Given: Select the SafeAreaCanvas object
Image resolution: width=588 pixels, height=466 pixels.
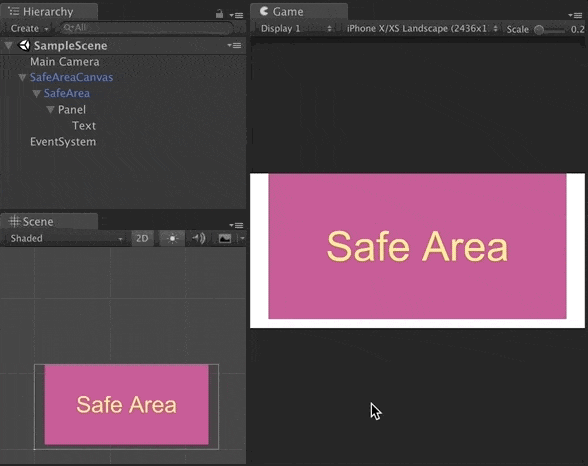Looking at the screenshot, I should click(x=71, y=77).
